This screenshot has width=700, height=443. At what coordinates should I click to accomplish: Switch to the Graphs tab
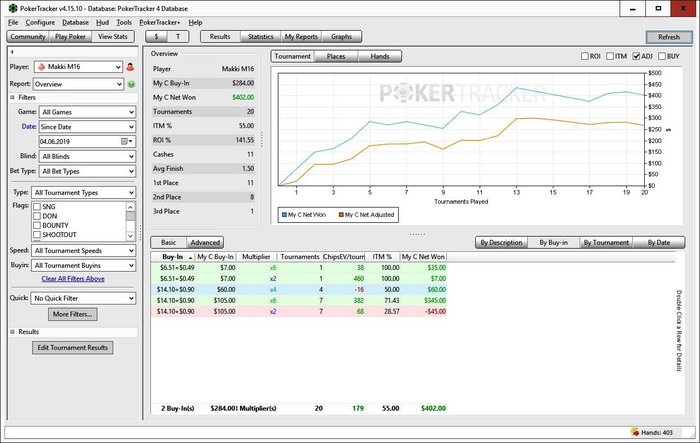point(342,37)
